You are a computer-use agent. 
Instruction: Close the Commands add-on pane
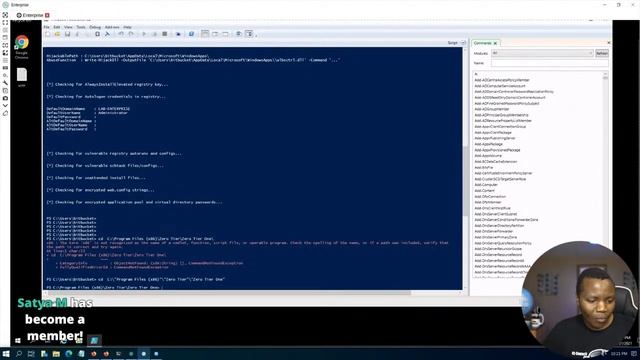click(x=609, y=43)
